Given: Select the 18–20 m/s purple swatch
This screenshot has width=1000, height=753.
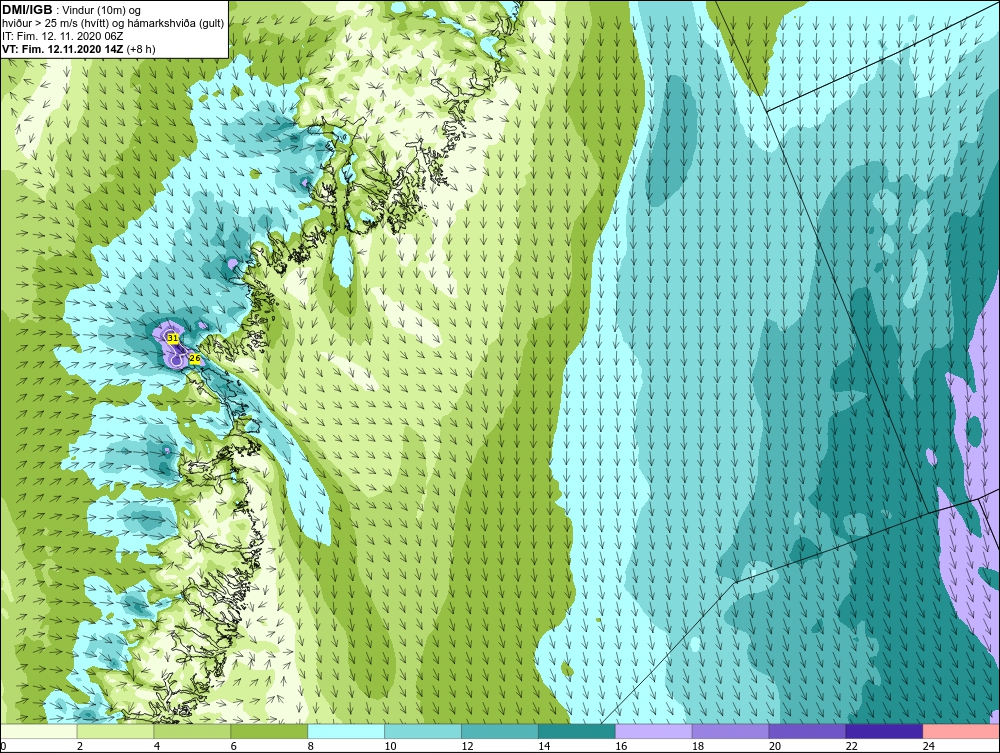Looking at the screenshot, I should (730, 731).
